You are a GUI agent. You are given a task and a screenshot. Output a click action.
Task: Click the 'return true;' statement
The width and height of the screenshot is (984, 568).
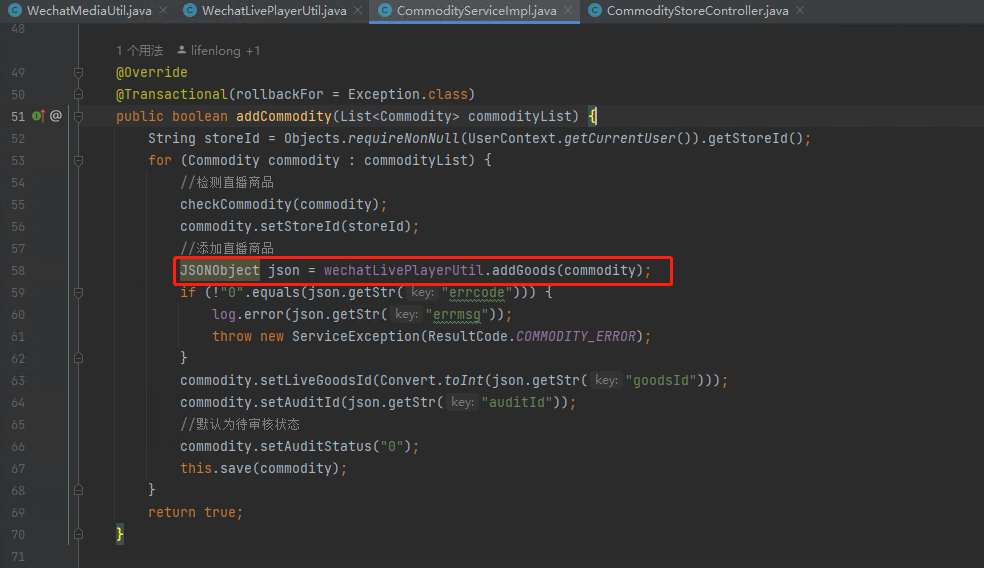click(x=195, y=512)
